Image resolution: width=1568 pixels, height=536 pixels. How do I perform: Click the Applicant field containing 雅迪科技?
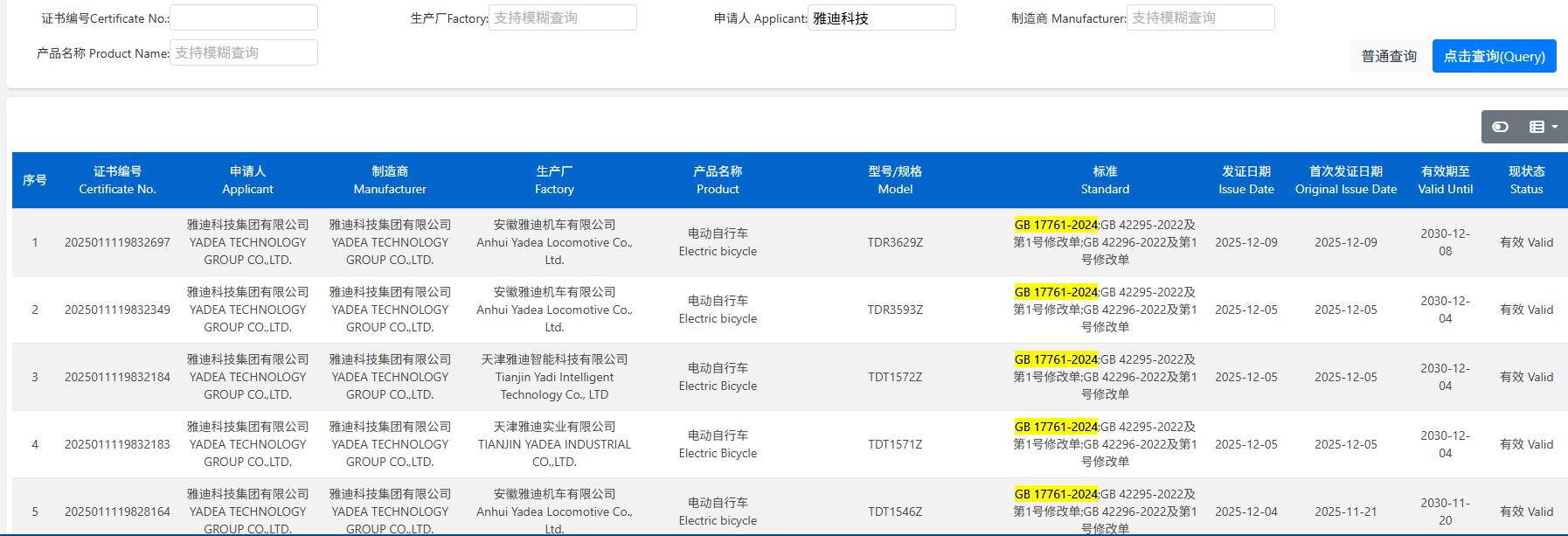[881, 17]
